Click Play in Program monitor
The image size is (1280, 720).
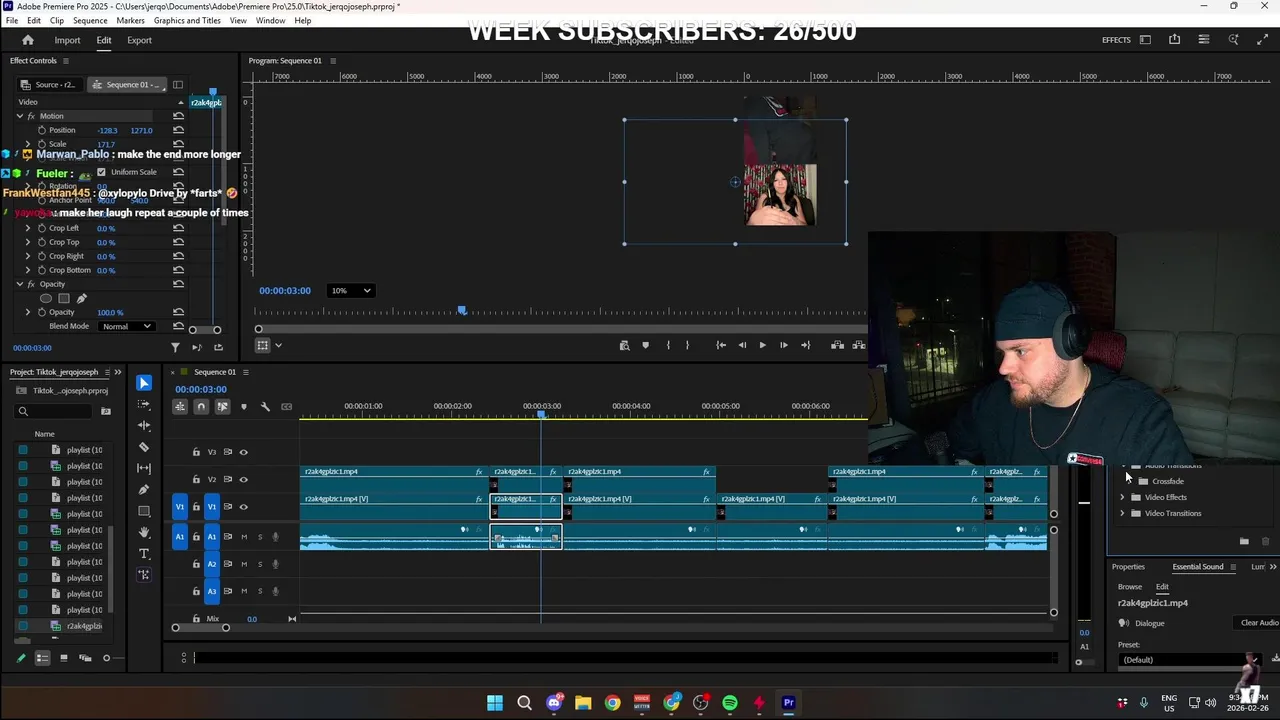pos(762,345)
